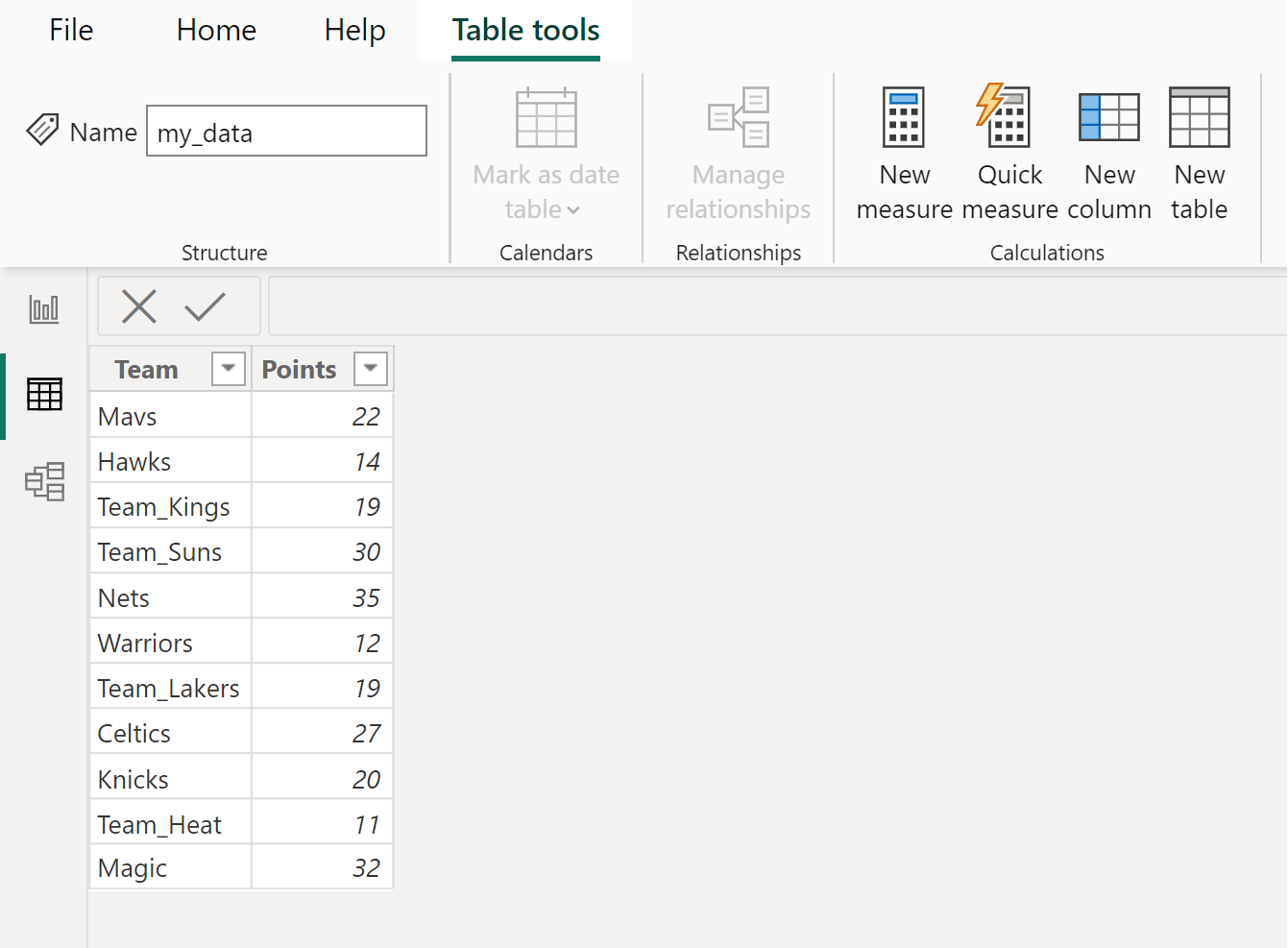Open Model view from the left sidebar

click(44, 482)
